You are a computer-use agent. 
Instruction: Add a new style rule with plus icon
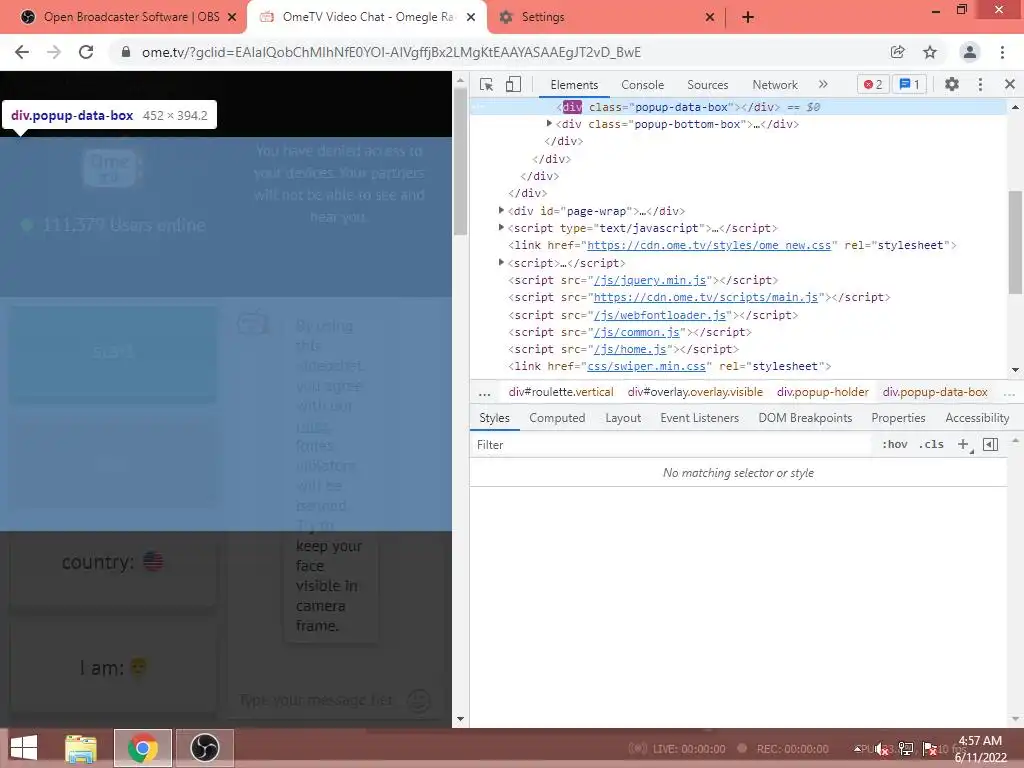(x=963, y=445)
